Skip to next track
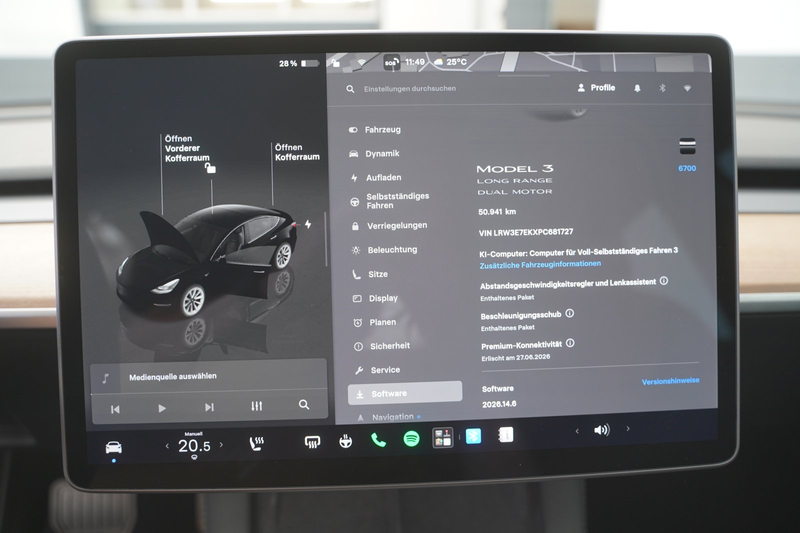The height and width of the screenshot is (533, 800). [209, 407]
